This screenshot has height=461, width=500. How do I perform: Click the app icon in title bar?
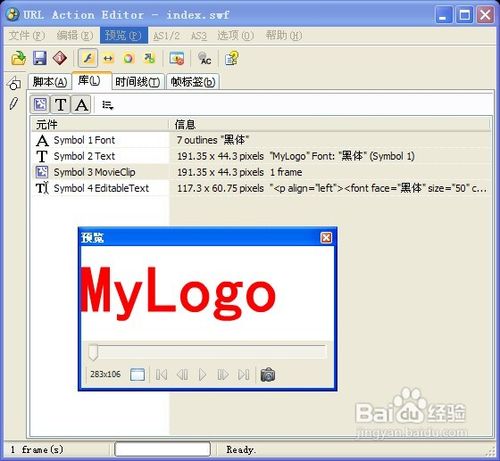pos(13,15)
